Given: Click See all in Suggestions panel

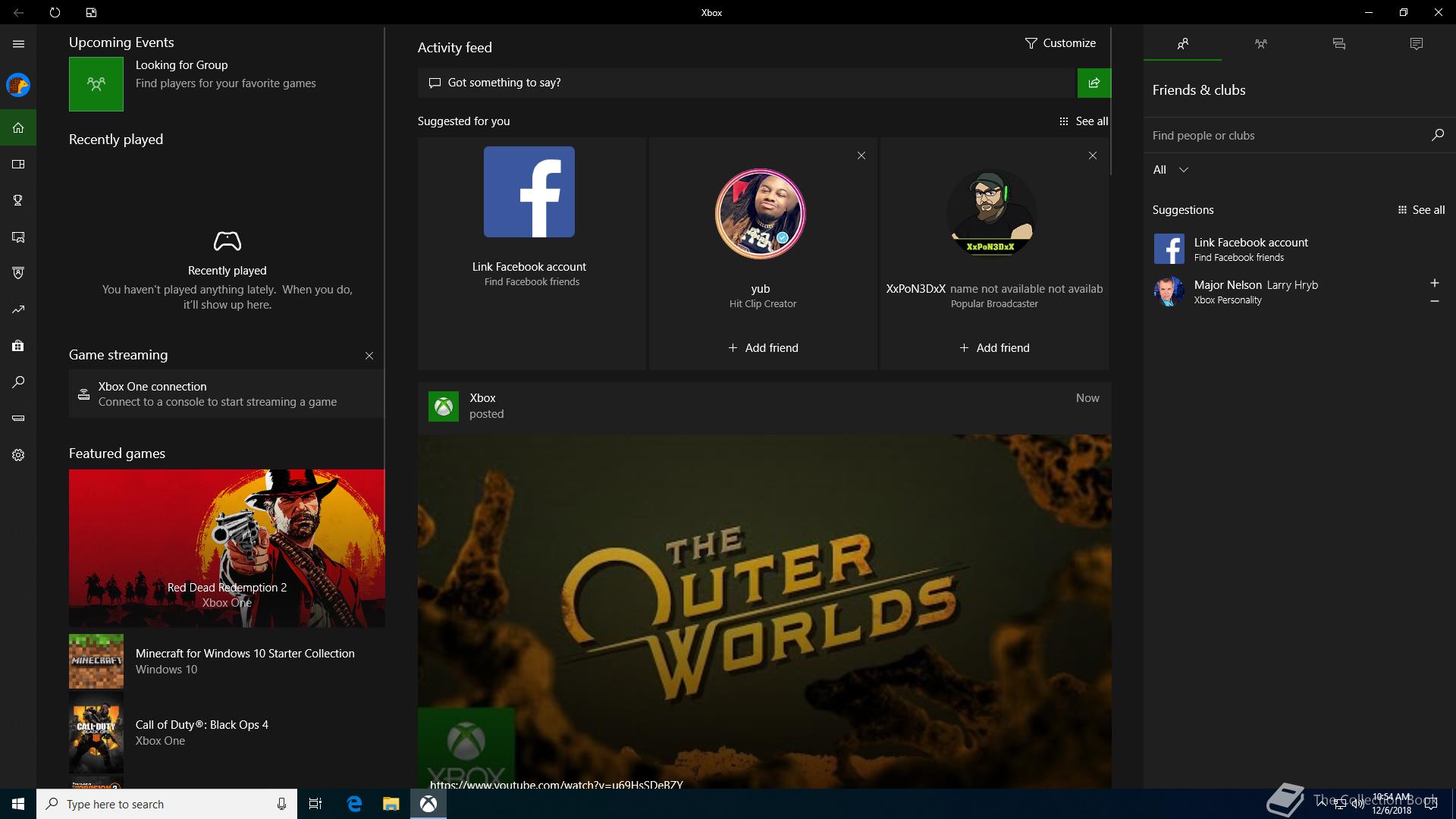Looking at the screenshot, I should pos(1421,210).
